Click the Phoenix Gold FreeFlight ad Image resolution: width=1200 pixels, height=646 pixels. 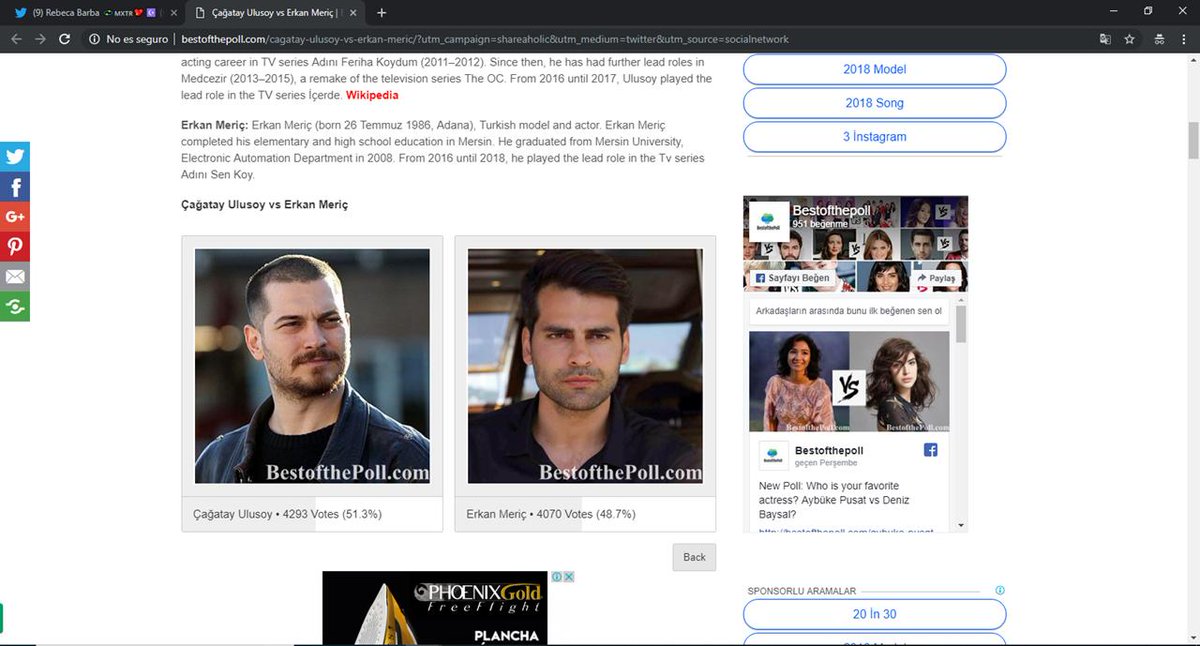[435, 608]
